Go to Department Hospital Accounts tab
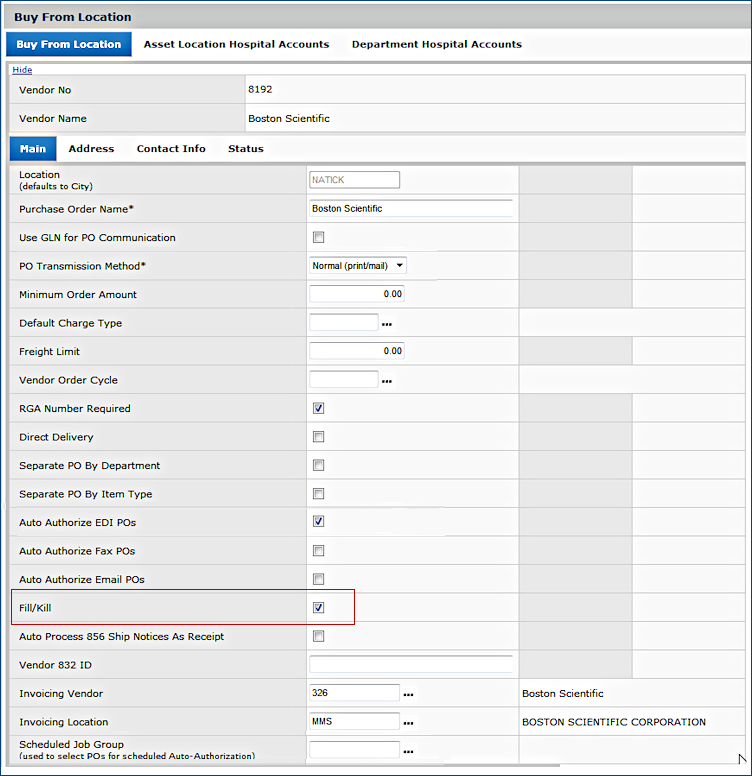This screenshot has width=752, height=776. point(436,44)
